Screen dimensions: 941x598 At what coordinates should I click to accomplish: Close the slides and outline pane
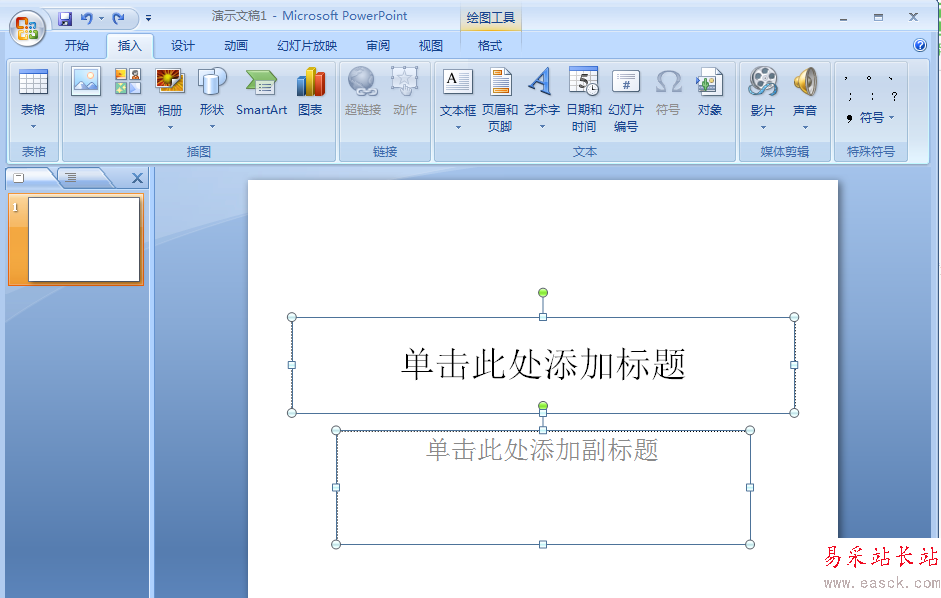tap(137, 178)
